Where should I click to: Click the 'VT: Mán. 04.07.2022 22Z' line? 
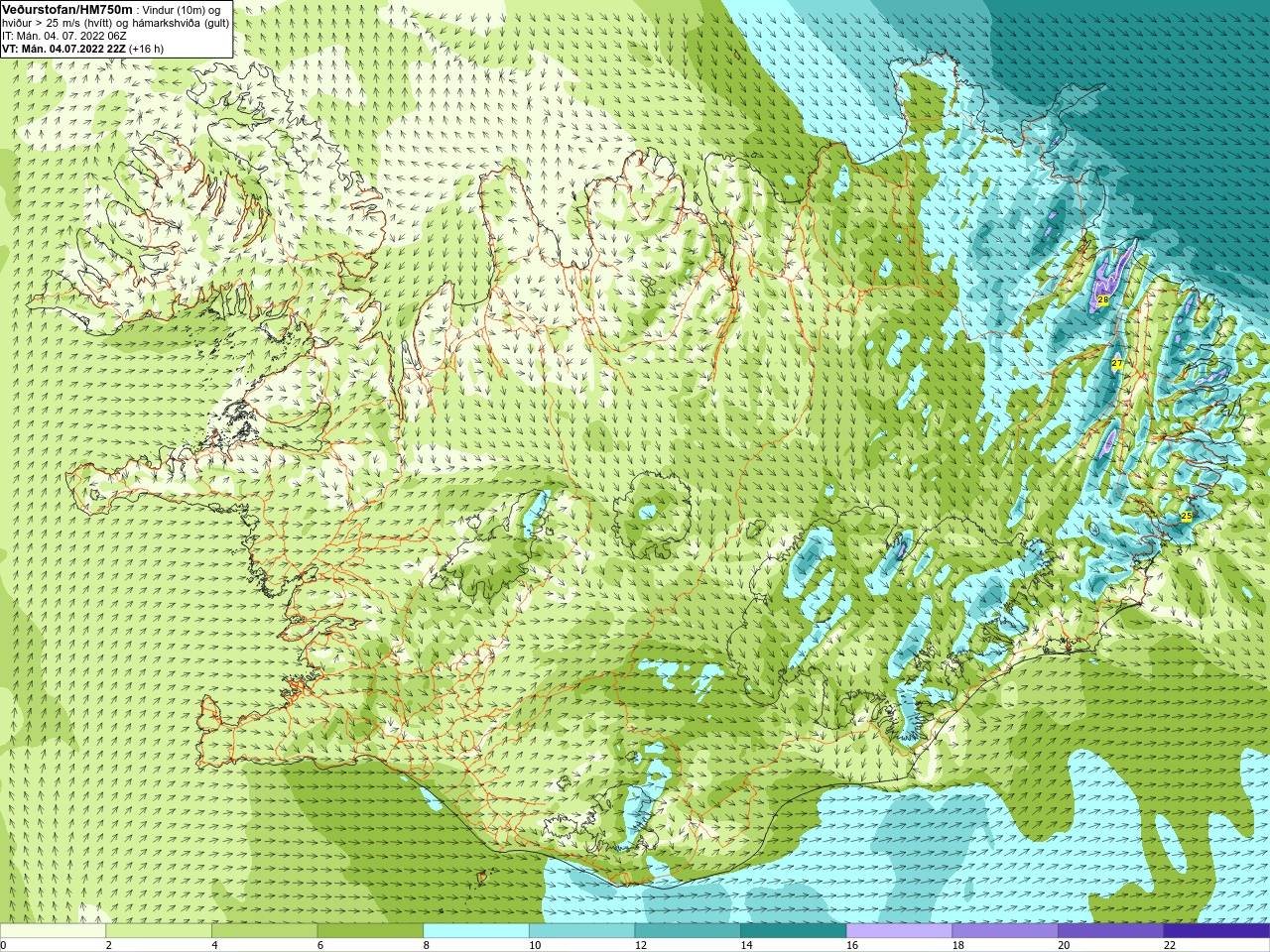[63, 49]
